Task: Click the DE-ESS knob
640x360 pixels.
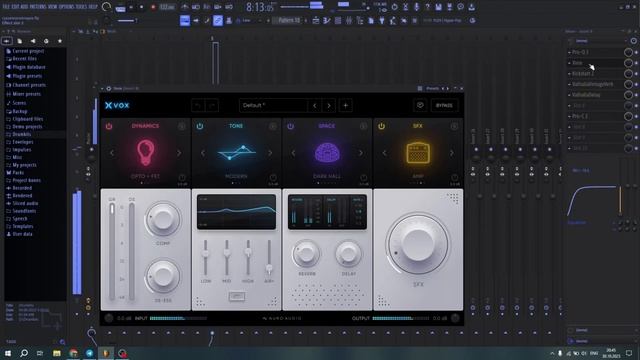Action: click(162, 276)
